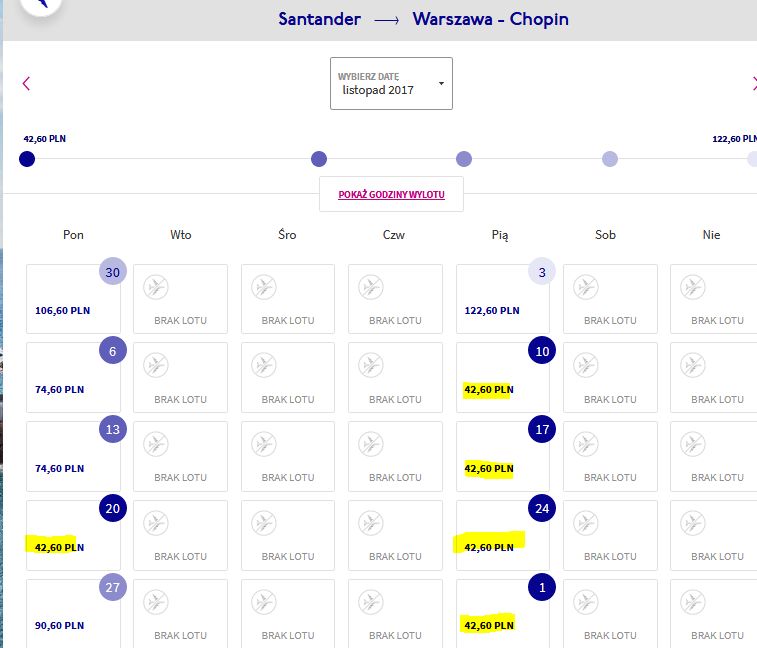Select the third price slider dot
Viewport: 757px width, 648px height.
[x=464, y=159]
